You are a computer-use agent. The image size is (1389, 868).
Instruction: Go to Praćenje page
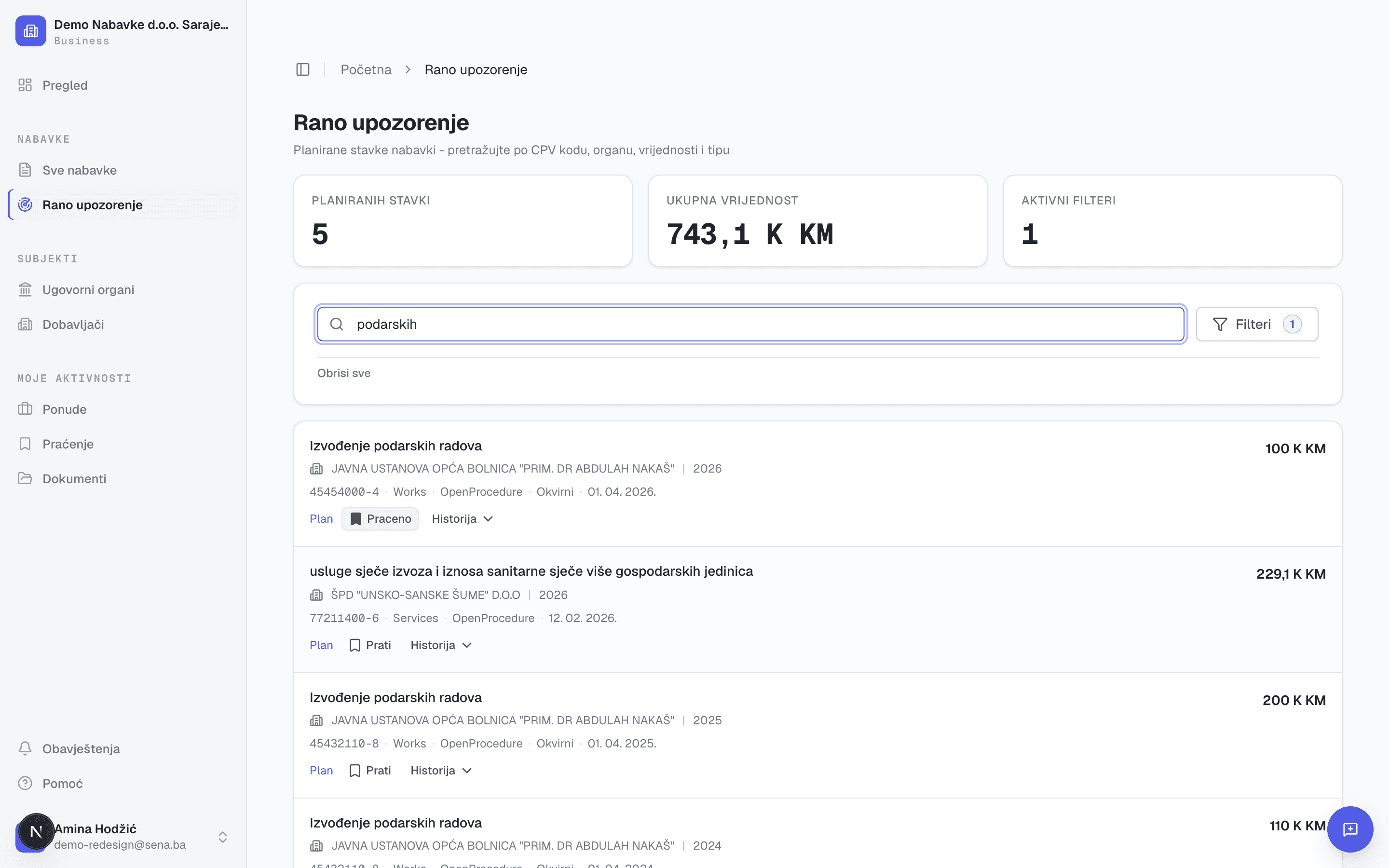coord(123,444)
